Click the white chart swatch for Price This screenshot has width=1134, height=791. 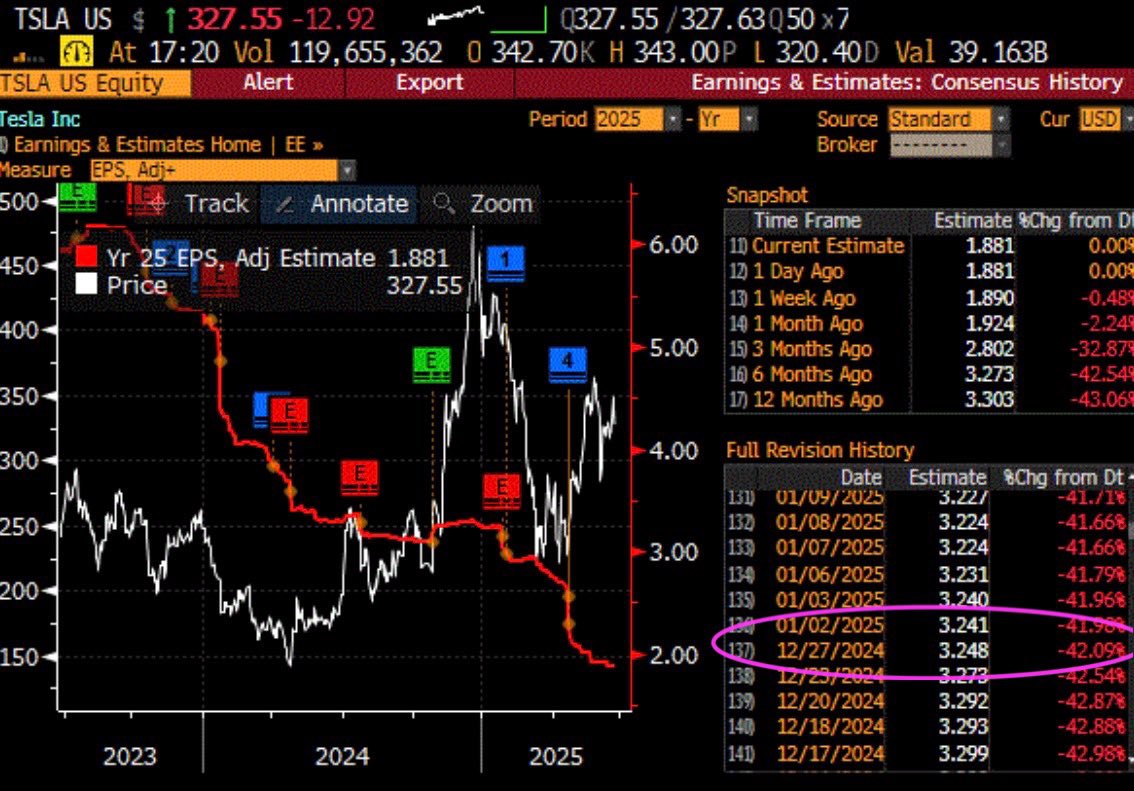[86, 283]
